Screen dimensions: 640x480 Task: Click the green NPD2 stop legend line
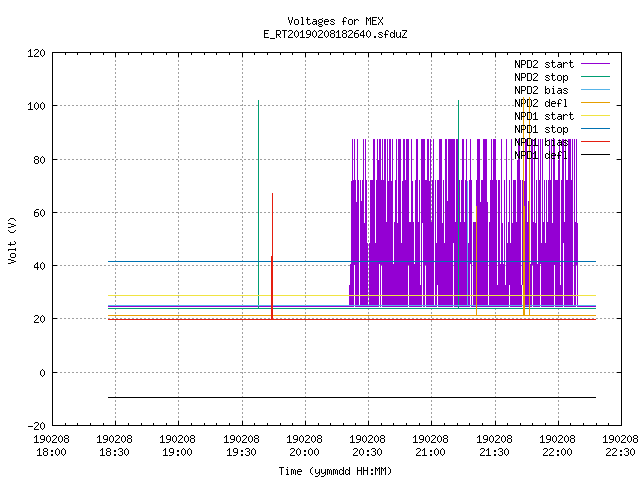point(595,77)
